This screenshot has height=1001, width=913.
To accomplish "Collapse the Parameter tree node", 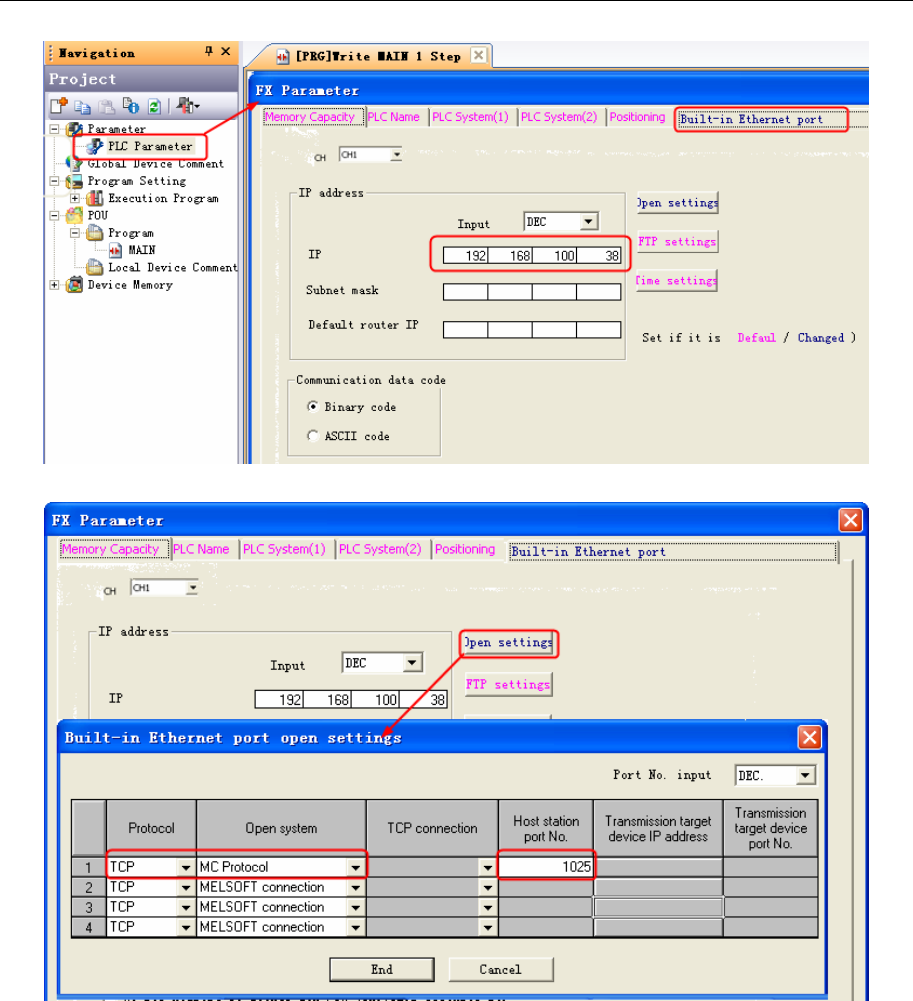I will coord(54,129).
